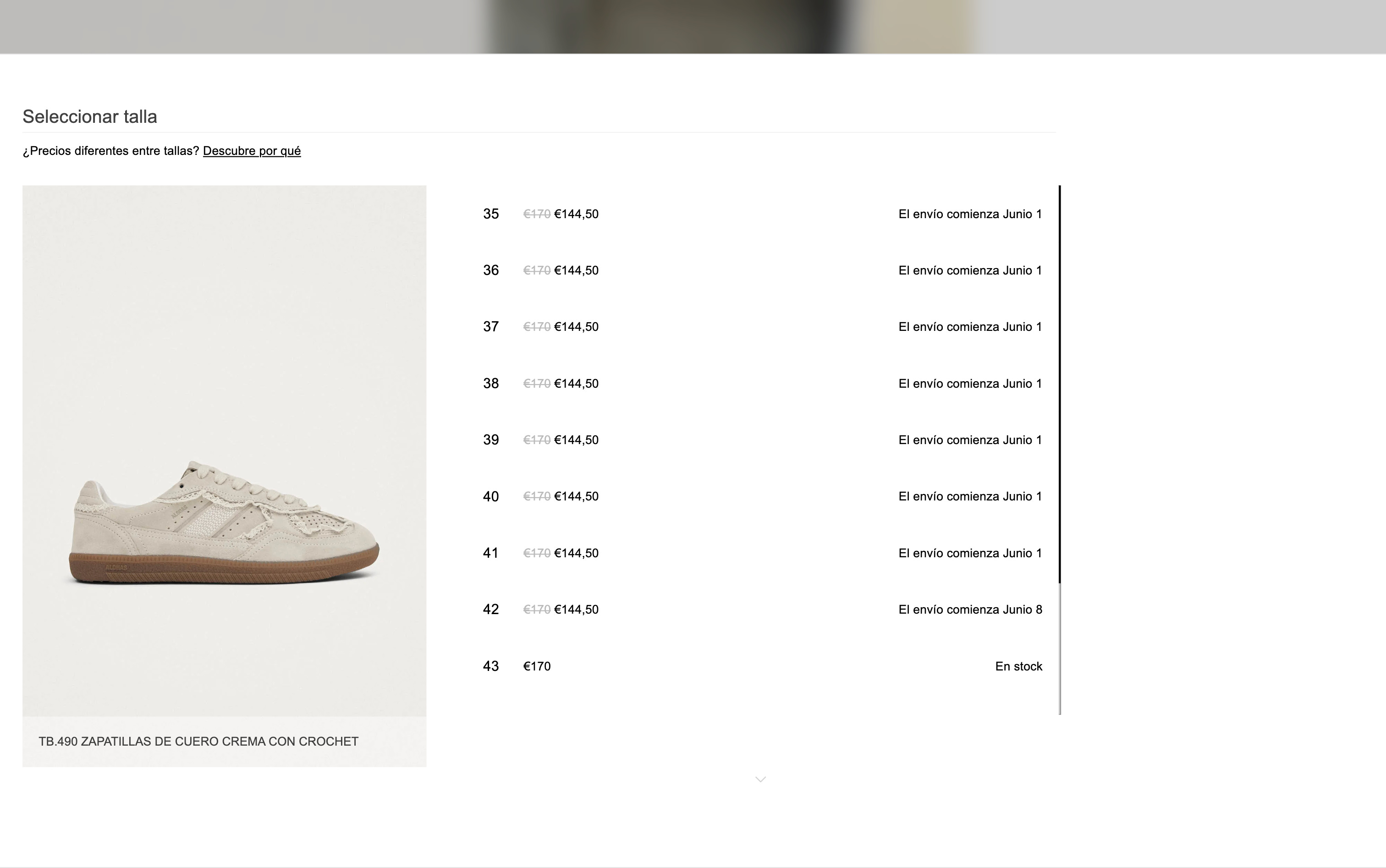Screen dimensions: 1386x868
Task: Click the cream crochet sneaker image
Action: [225, 450]
